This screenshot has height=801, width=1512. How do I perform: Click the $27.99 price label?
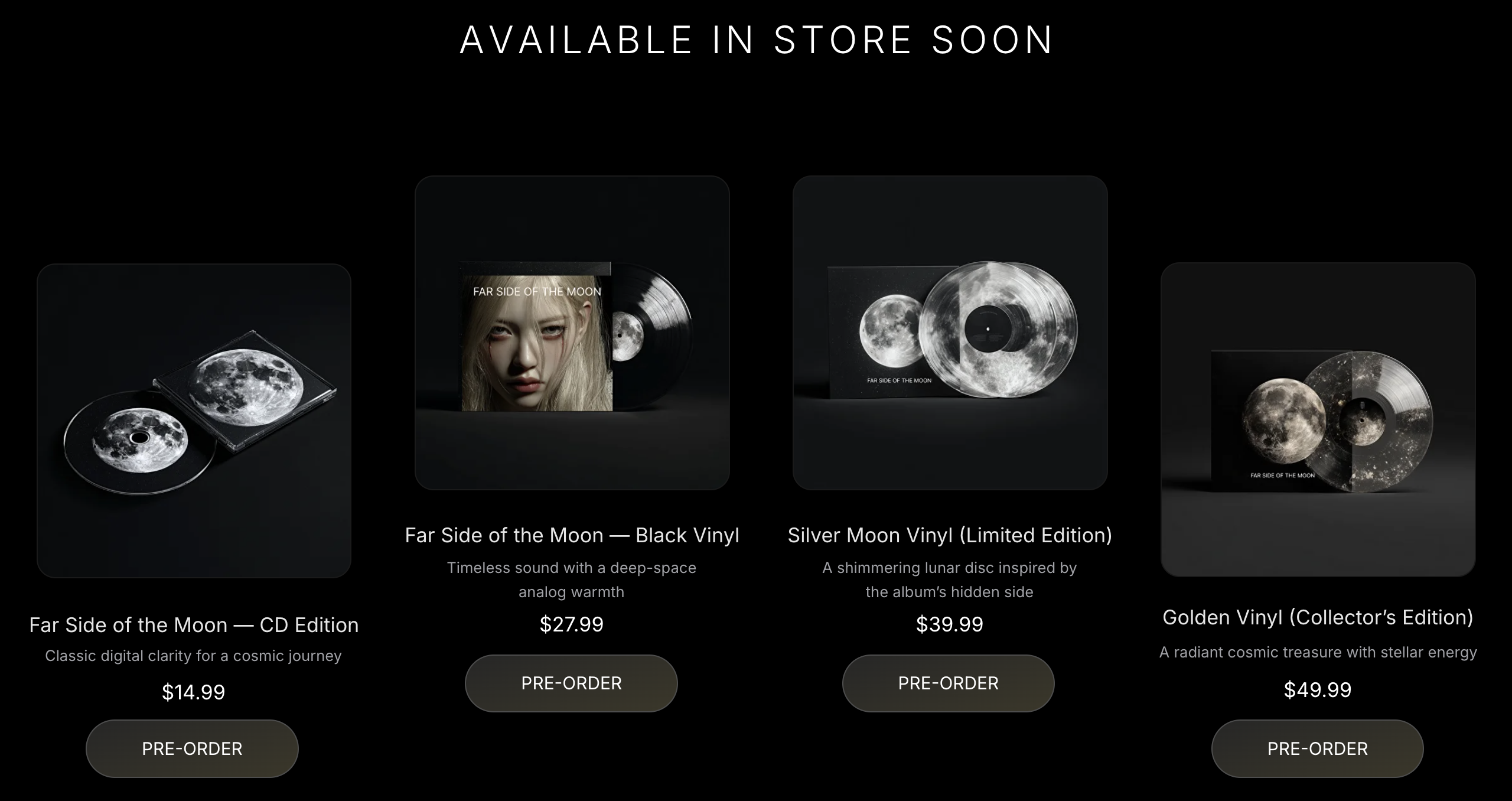point(572,624)
